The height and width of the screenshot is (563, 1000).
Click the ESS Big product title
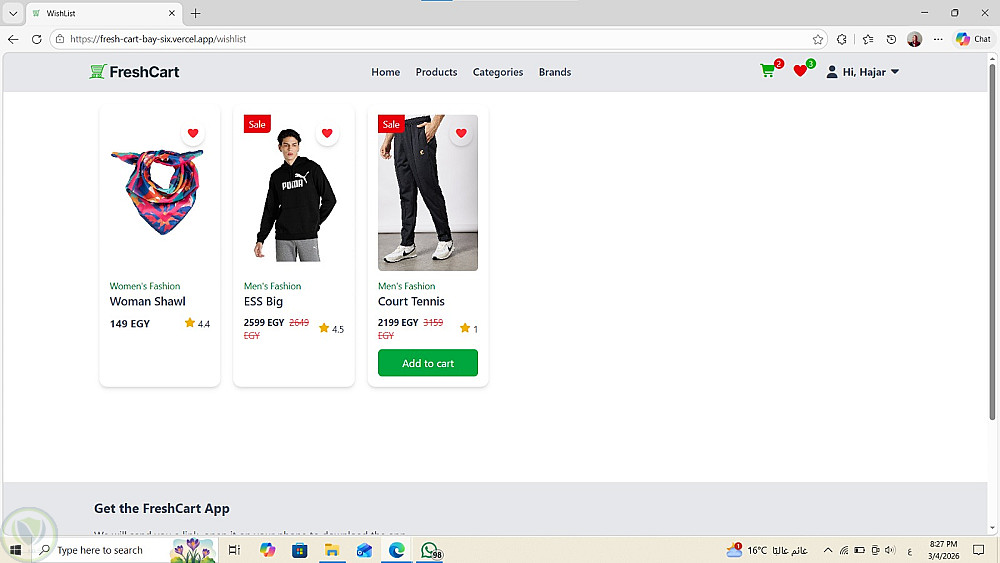[x=263, y=302]
